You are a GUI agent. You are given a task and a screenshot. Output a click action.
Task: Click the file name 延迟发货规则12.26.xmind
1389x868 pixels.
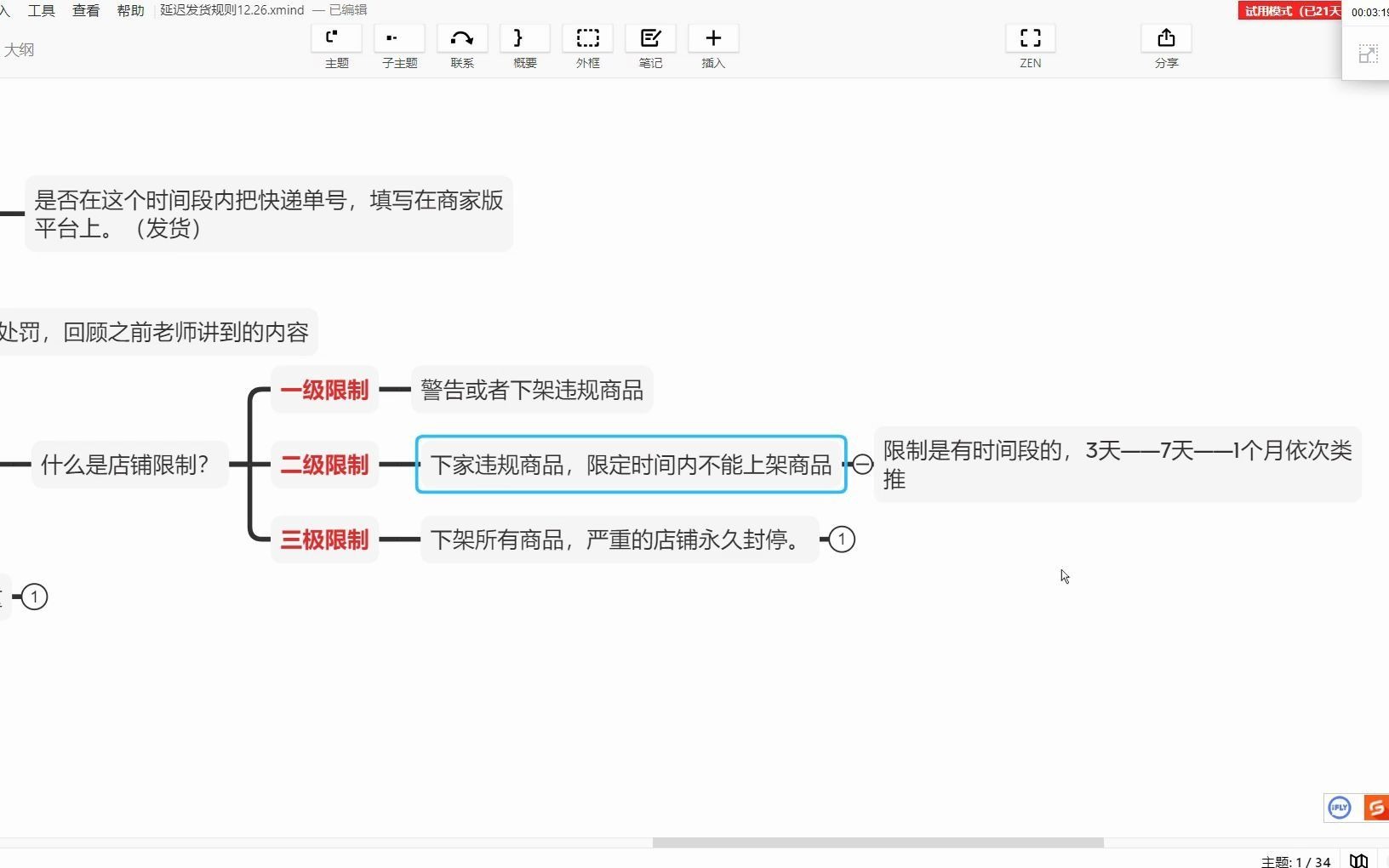pyautogui.click(x=232, y=10)
